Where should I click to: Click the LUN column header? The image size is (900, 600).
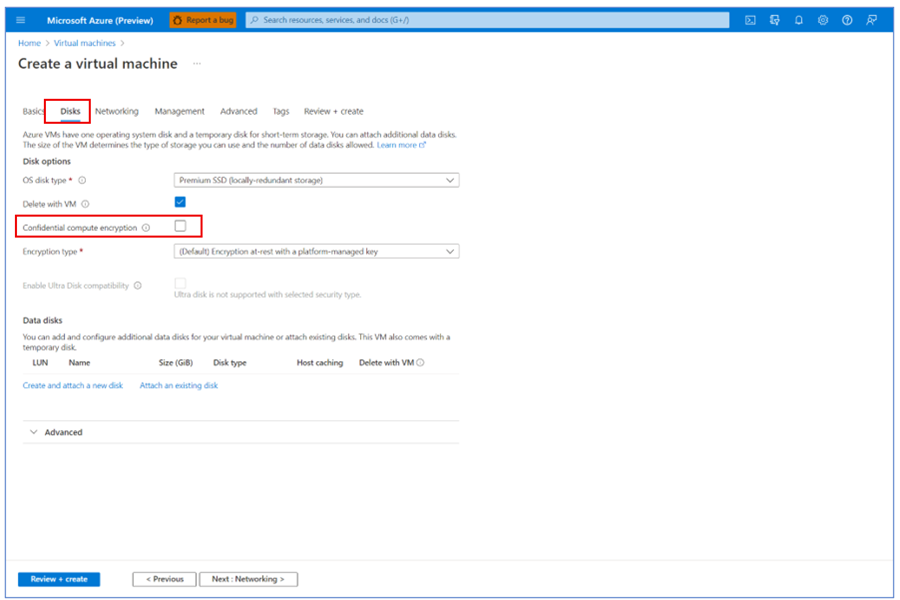click(x=40, y=363)
